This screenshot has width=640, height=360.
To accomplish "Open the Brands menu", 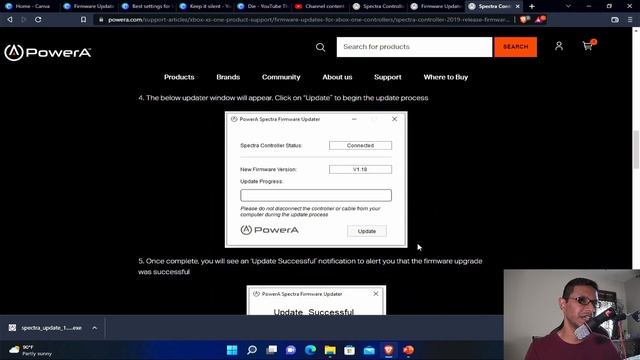I will click(x=228, y=77).
